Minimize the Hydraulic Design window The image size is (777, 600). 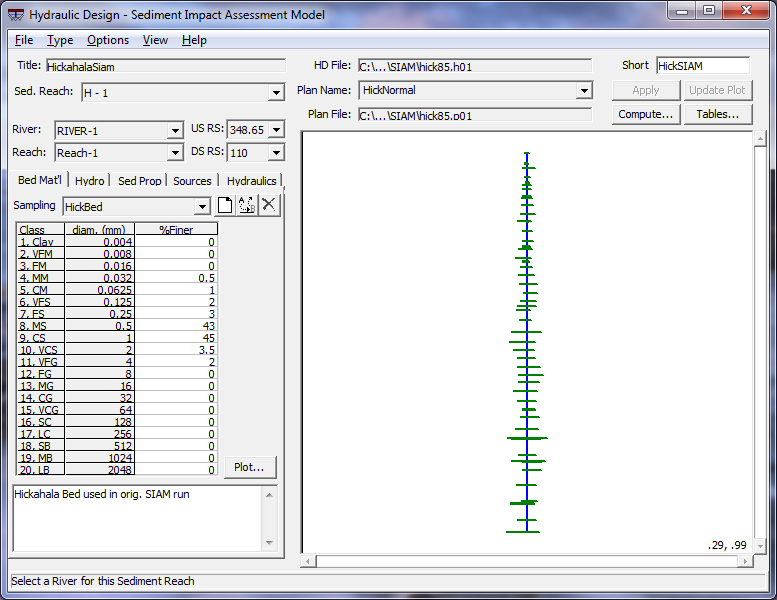click(x=682, y=10)
